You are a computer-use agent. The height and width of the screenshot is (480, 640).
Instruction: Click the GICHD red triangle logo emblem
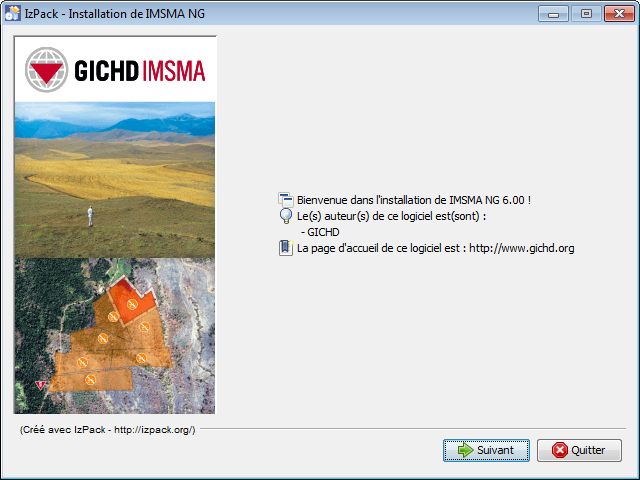[x=46, y=70]
